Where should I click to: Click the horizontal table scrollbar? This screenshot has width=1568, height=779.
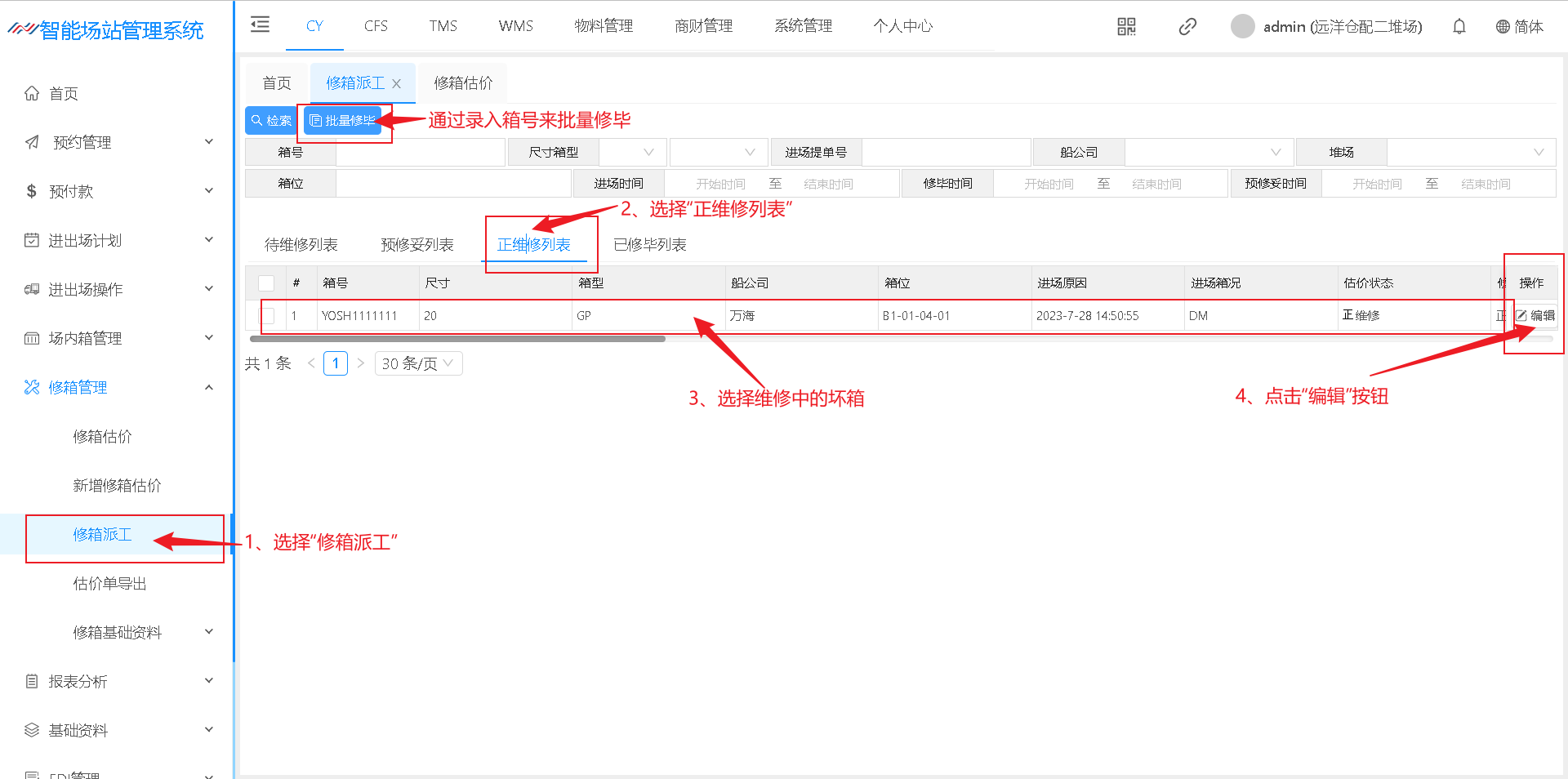457,339
